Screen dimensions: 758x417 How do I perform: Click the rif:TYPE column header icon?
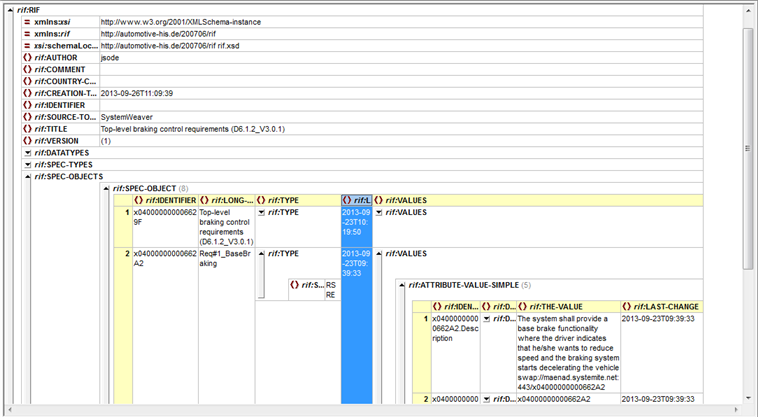click(261, 200)
